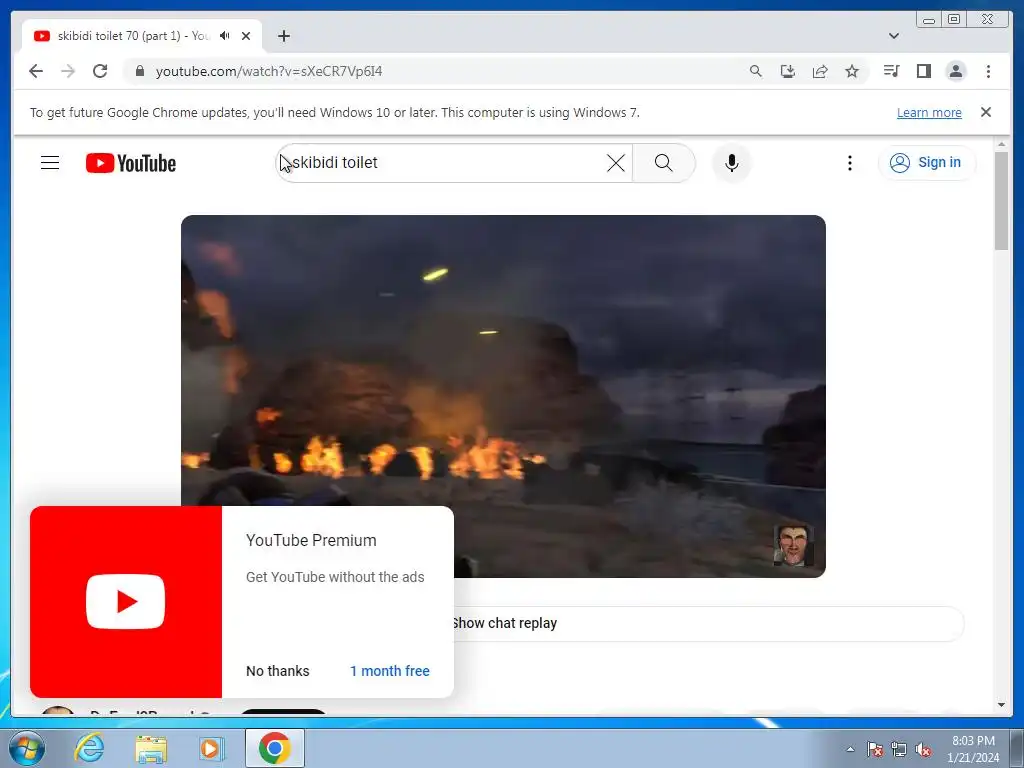Image resolution: width=1024 pixels, height=768 pixels.
Task: Click Chrome icon in the taskbar
Action: point(274,748)
